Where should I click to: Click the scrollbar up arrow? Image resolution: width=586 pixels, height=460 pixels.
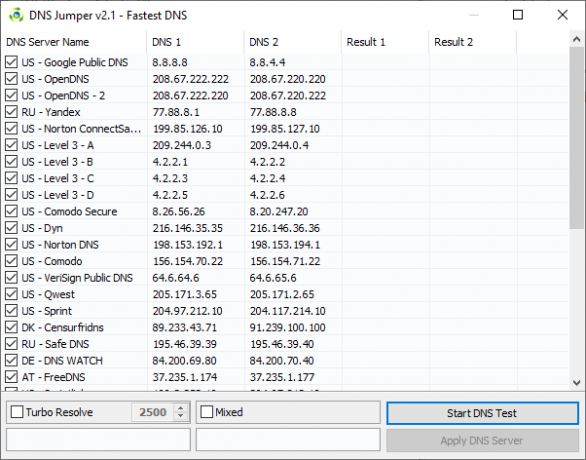coord(576,39)
